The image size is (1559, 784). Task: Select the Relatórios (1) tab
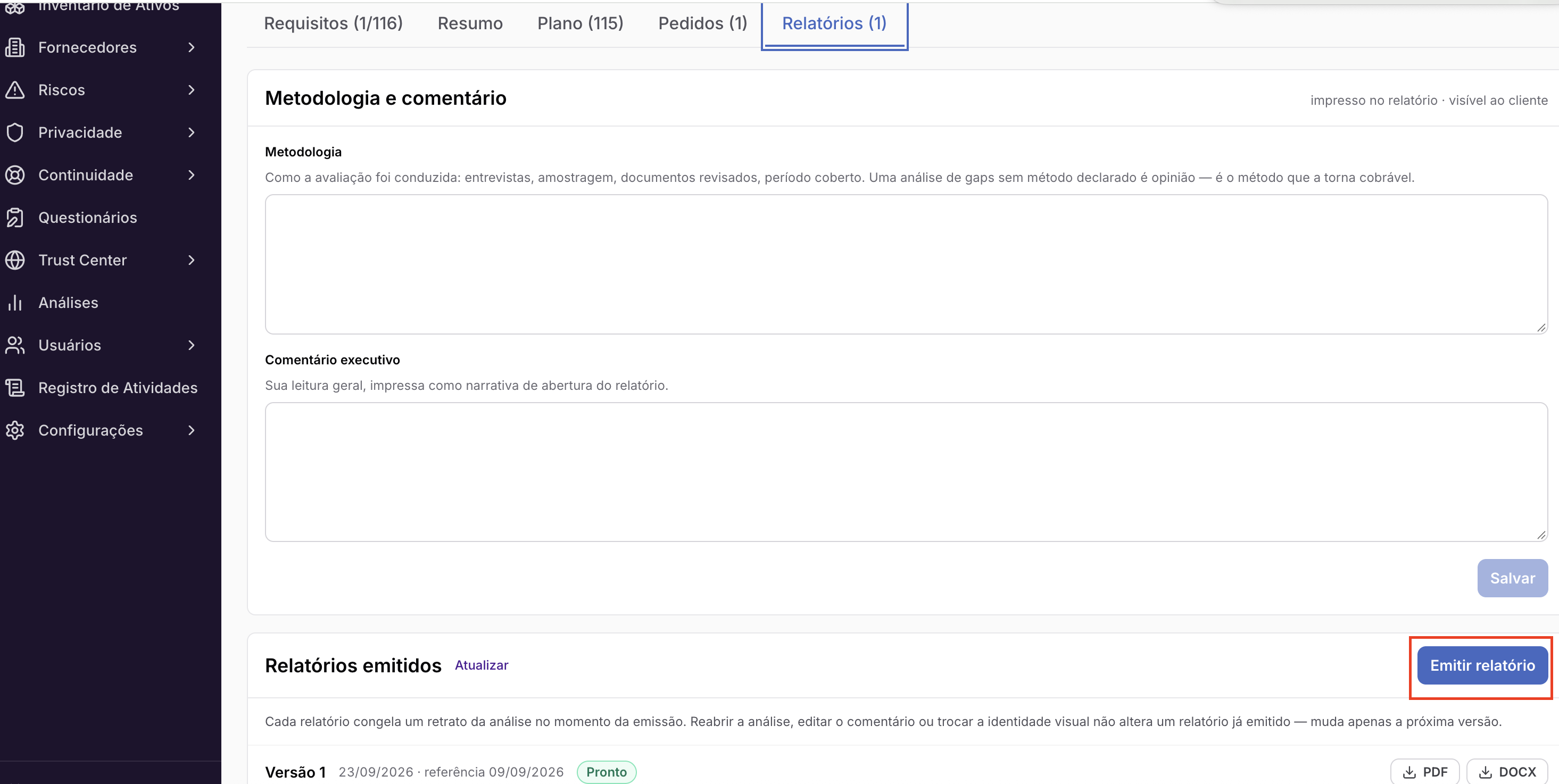click(834, 23)
